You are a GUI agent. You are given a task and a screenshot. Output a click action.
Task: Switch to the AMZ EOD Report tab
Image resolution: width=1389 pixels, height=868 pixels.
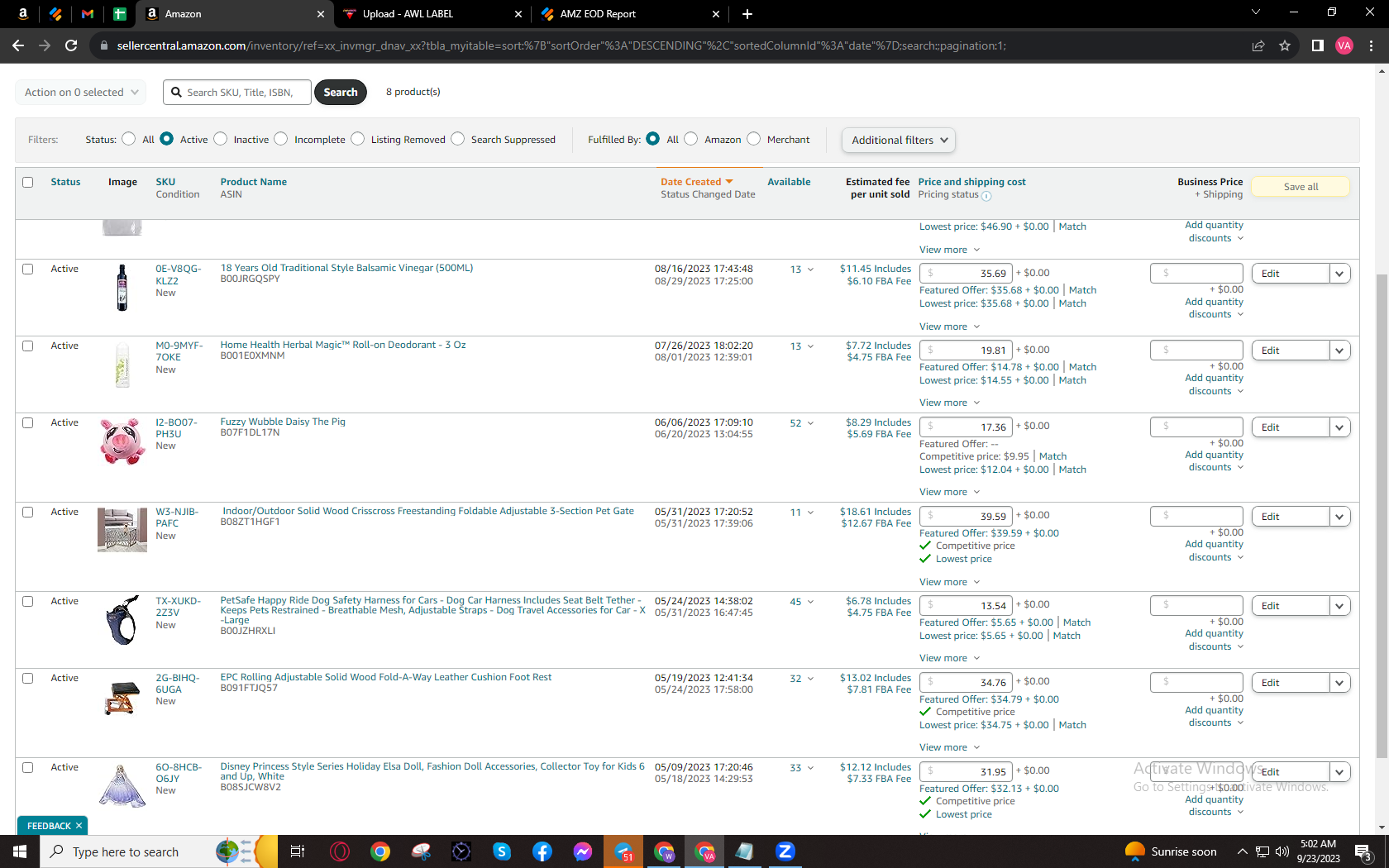click(x=630, y=14)
